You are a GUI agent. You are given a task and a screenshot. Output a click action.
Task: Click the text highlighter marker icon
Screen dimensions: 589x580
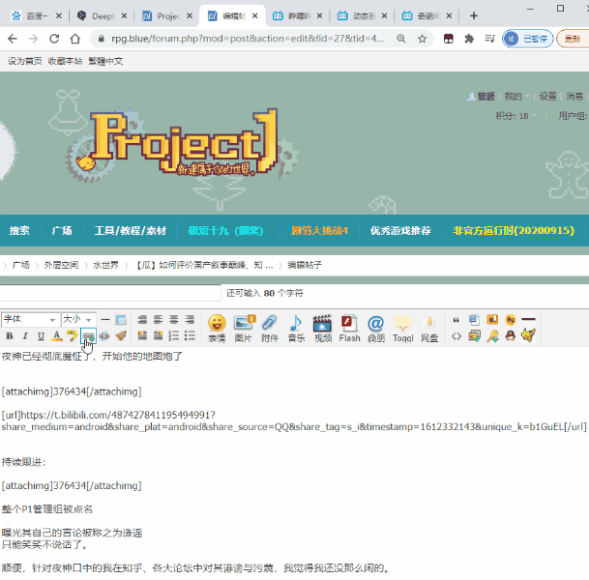coord(72,336)
